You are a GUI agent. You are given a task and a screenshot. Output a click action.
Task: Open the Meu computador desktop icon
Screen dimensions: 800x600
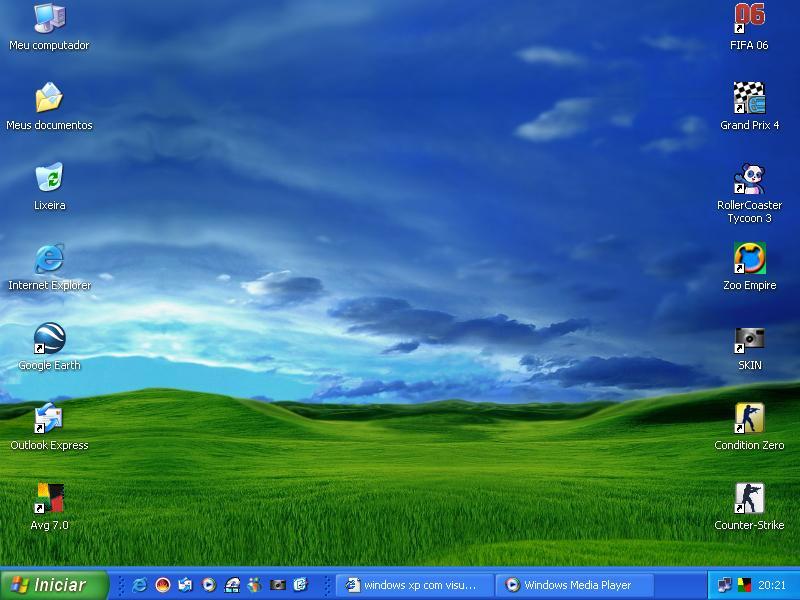(x=49, y=18)
